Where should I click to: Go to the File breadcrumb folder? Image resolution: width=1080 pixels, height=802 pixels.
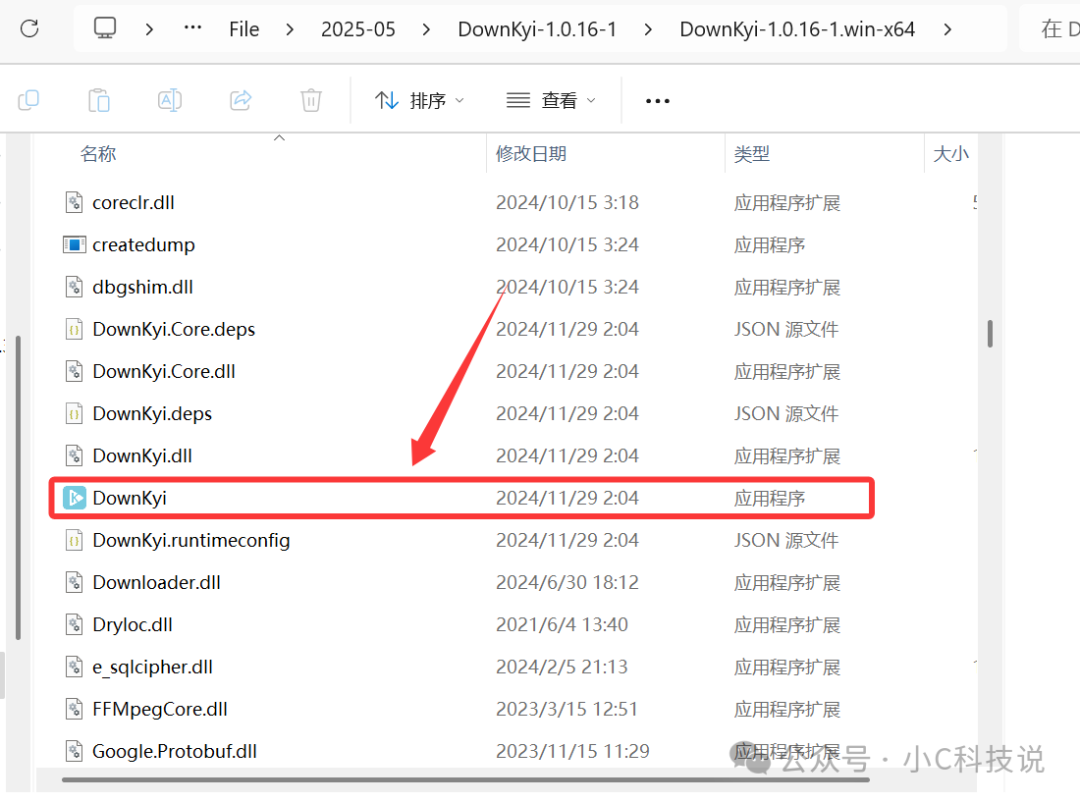pos(244,29)
